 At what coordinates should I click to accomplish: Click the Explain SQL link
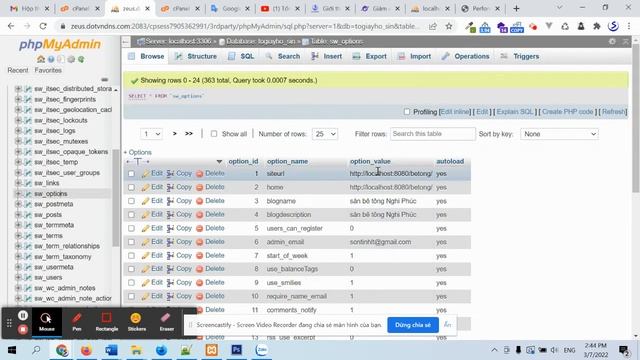(x=515, y=112)
